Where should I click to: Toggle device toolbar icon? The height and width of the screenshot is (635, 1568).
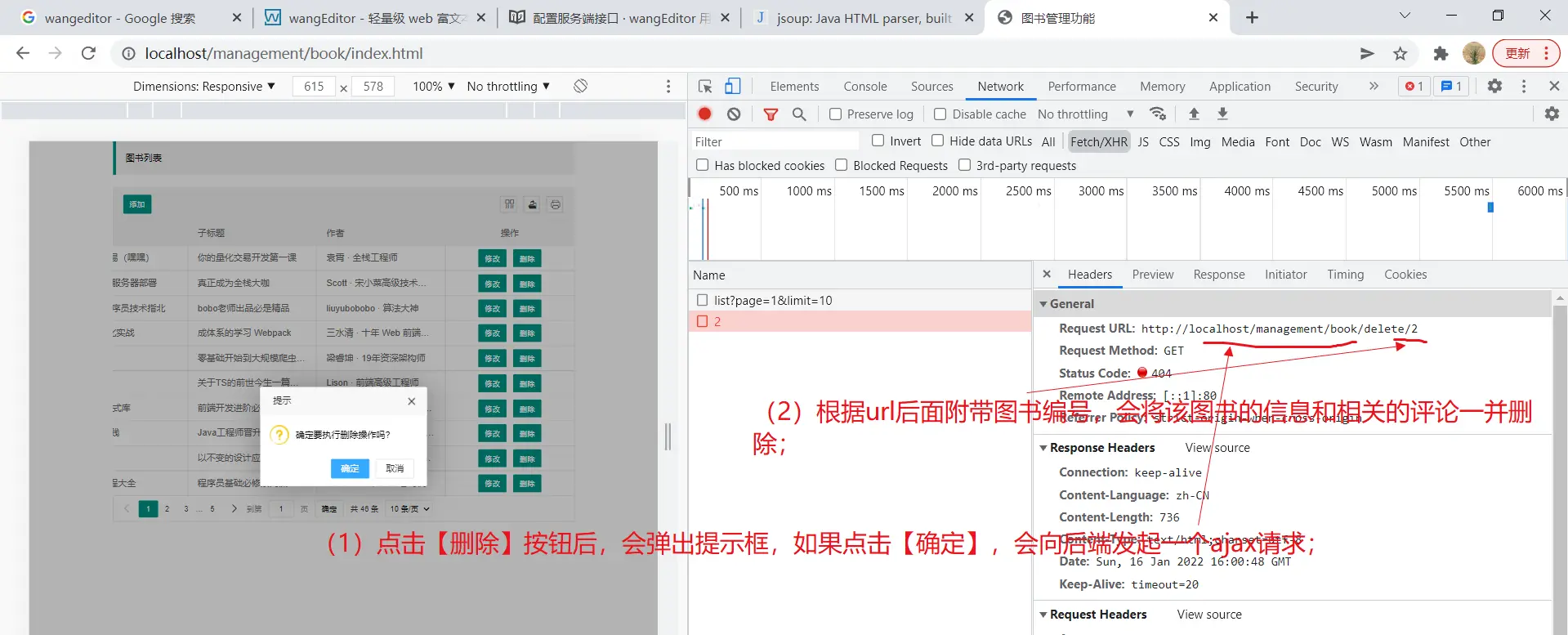coord(733,86)
